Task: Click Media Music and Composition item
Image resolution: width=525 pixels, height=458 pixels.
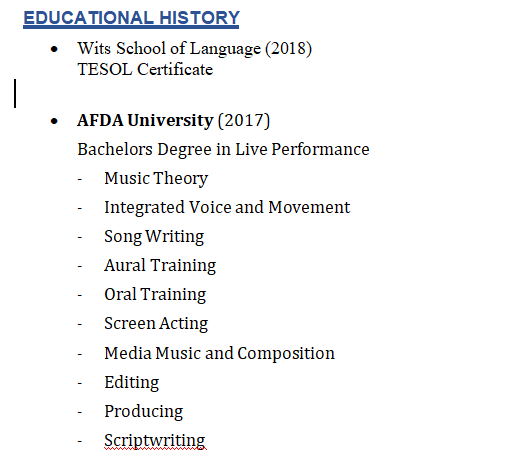Action: [x=219, y=354]
